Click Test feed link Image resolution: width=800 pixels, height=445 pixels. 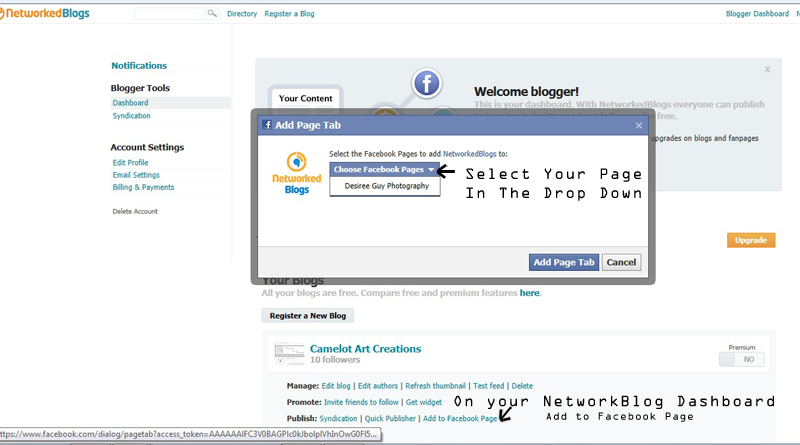pyautogui.click(x=489, y=386)
